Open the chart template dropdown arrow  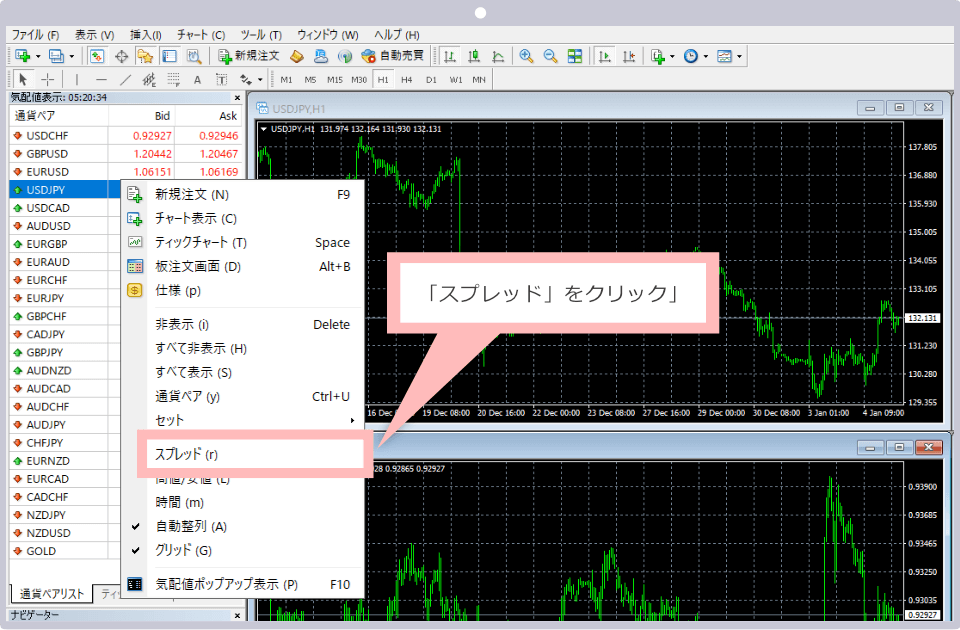[739, 56]
